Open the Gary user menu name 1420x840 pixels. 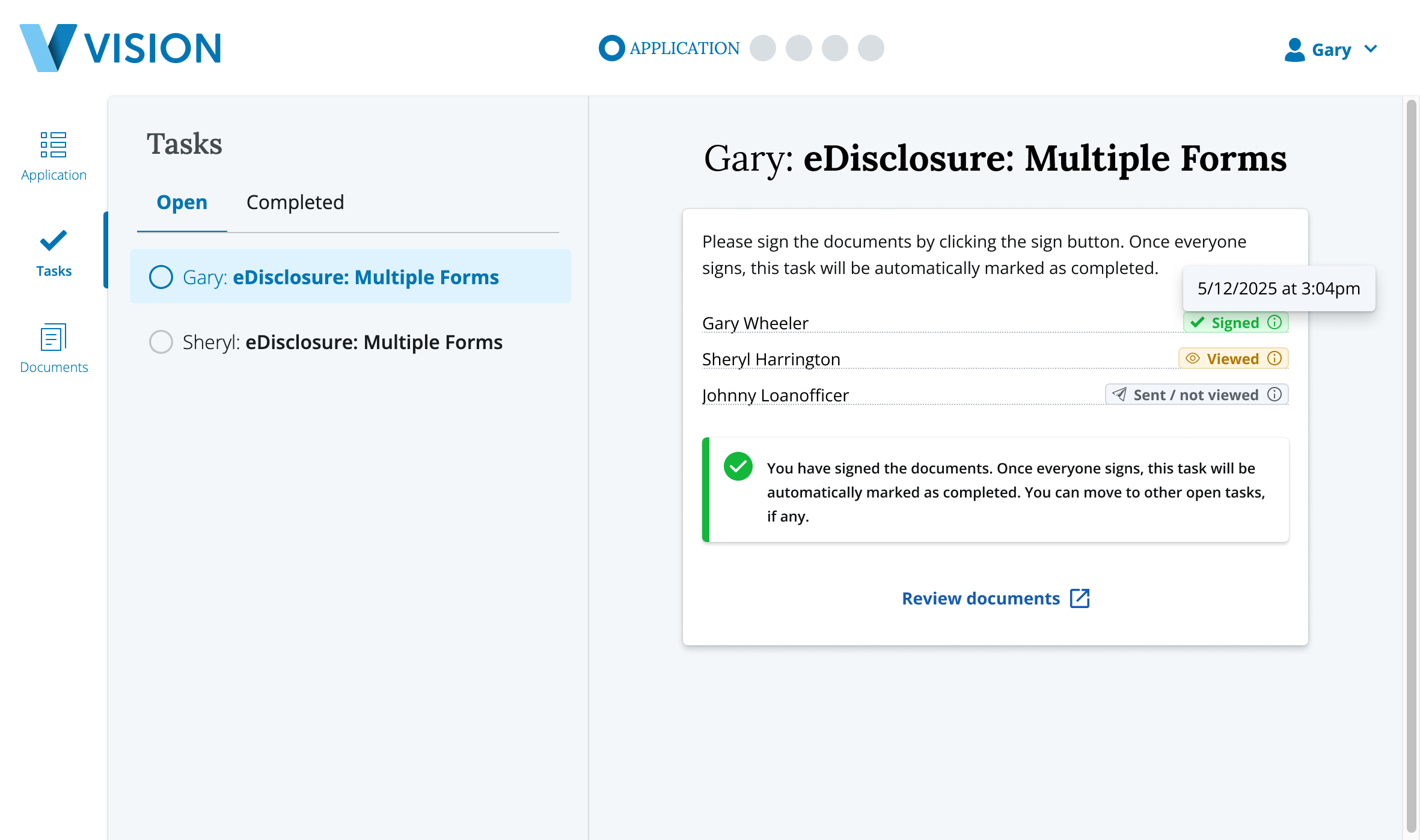coord(1331,49)
